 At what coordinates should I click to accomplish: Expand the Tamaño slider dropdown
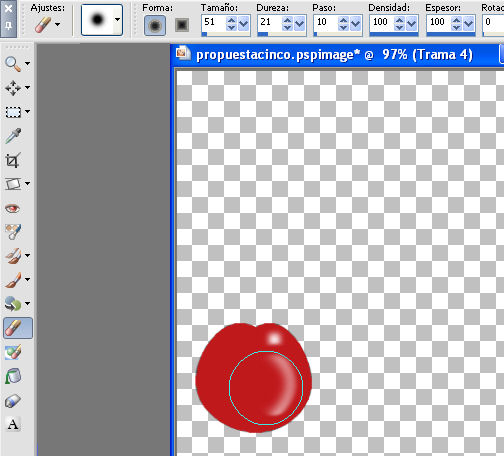tap(244, 24)
